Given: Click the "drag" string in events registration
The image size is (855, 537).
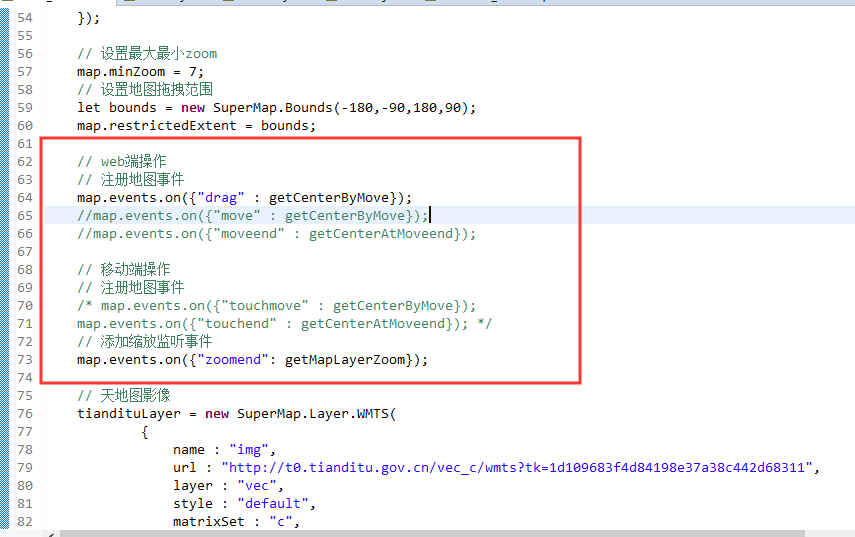Looking at the screenshot, I should pos(223,198).
